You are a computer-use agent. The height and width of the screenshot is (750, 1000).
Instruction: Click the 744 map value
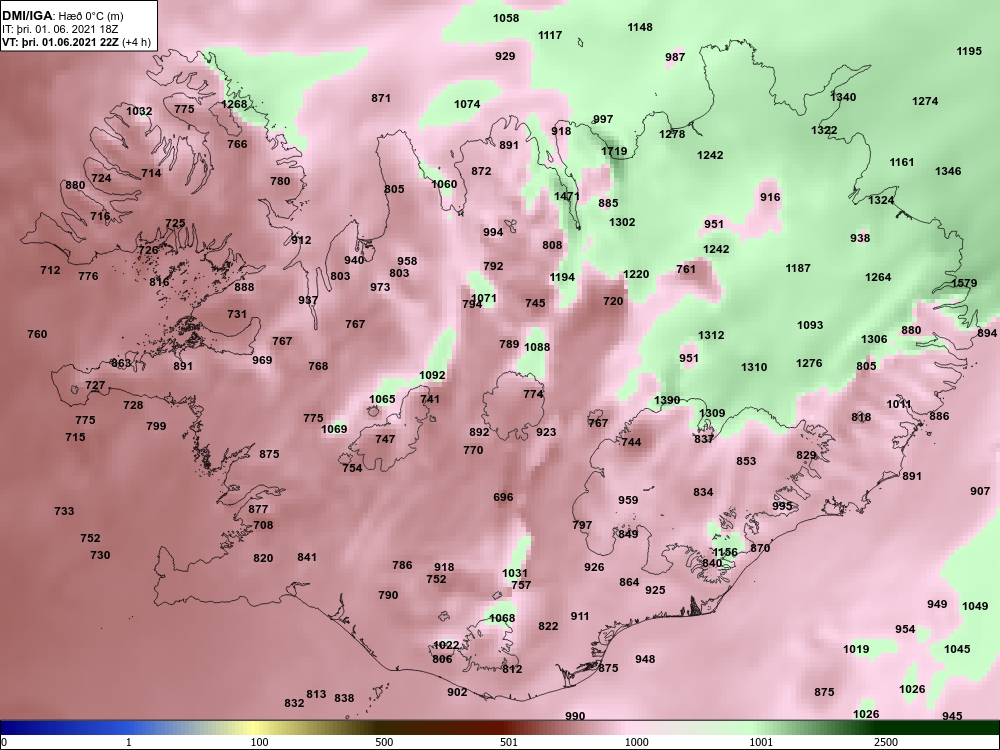click(631, 443)
